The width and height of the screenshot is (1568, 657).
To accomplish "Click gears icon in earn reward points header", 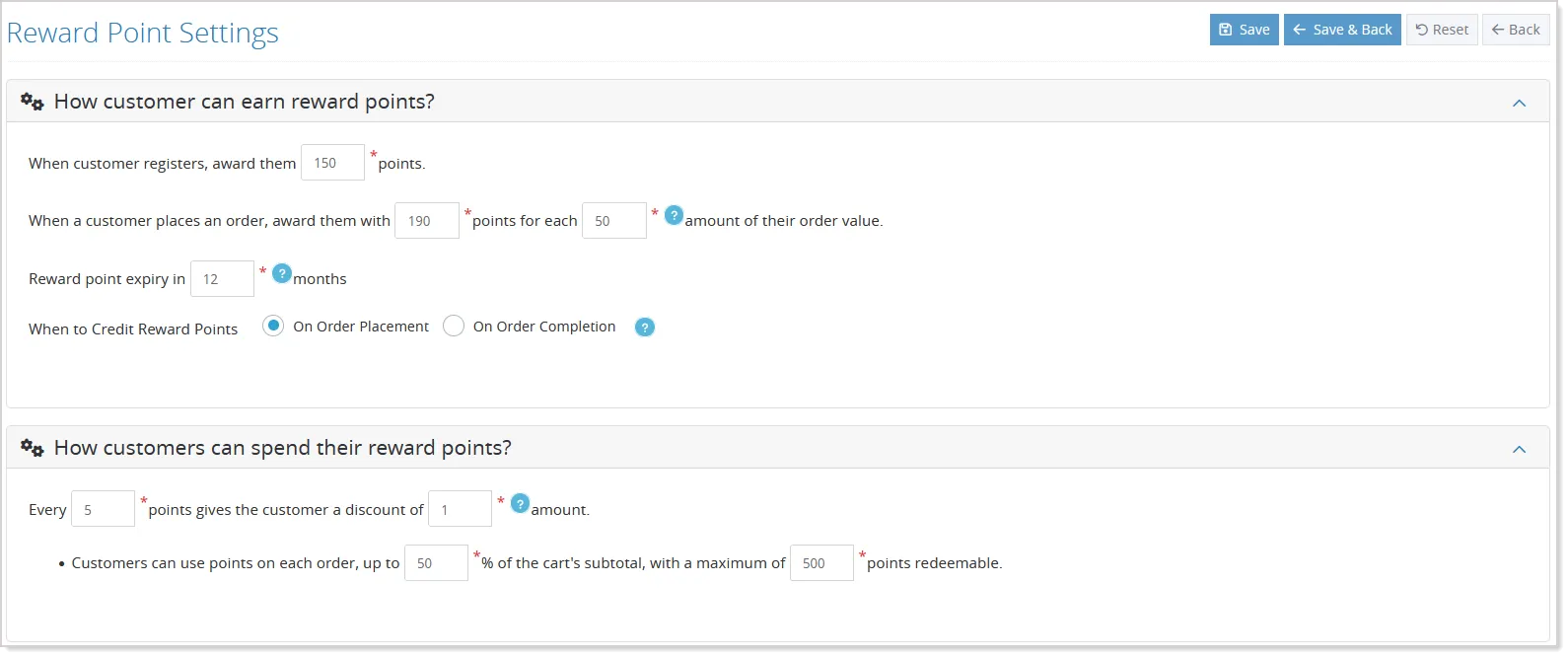I will pyautogui.click(x=33, y=102).
